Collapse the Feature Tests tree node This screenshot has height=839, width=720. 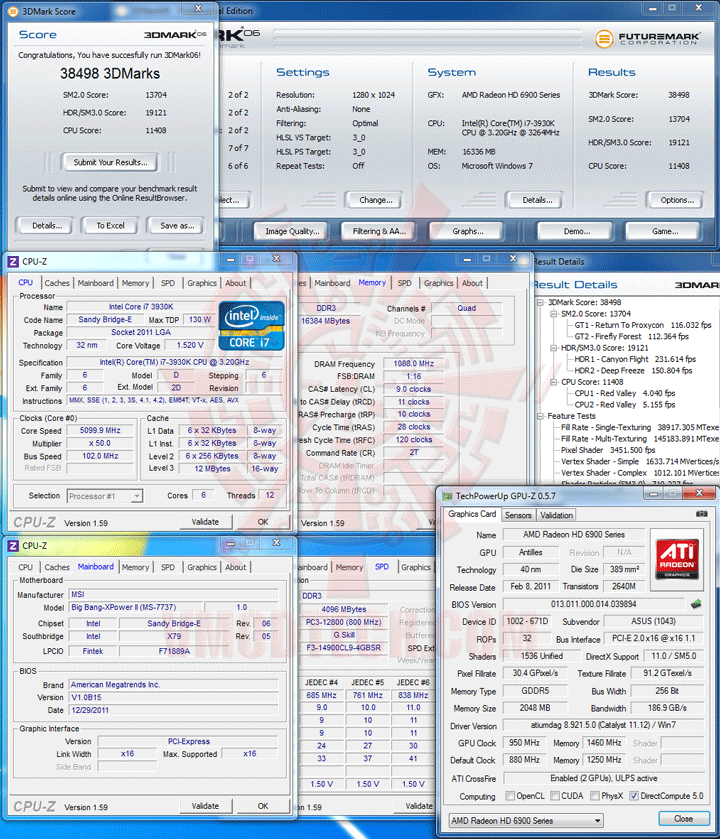pyautogui.click(x=540, y=416)
